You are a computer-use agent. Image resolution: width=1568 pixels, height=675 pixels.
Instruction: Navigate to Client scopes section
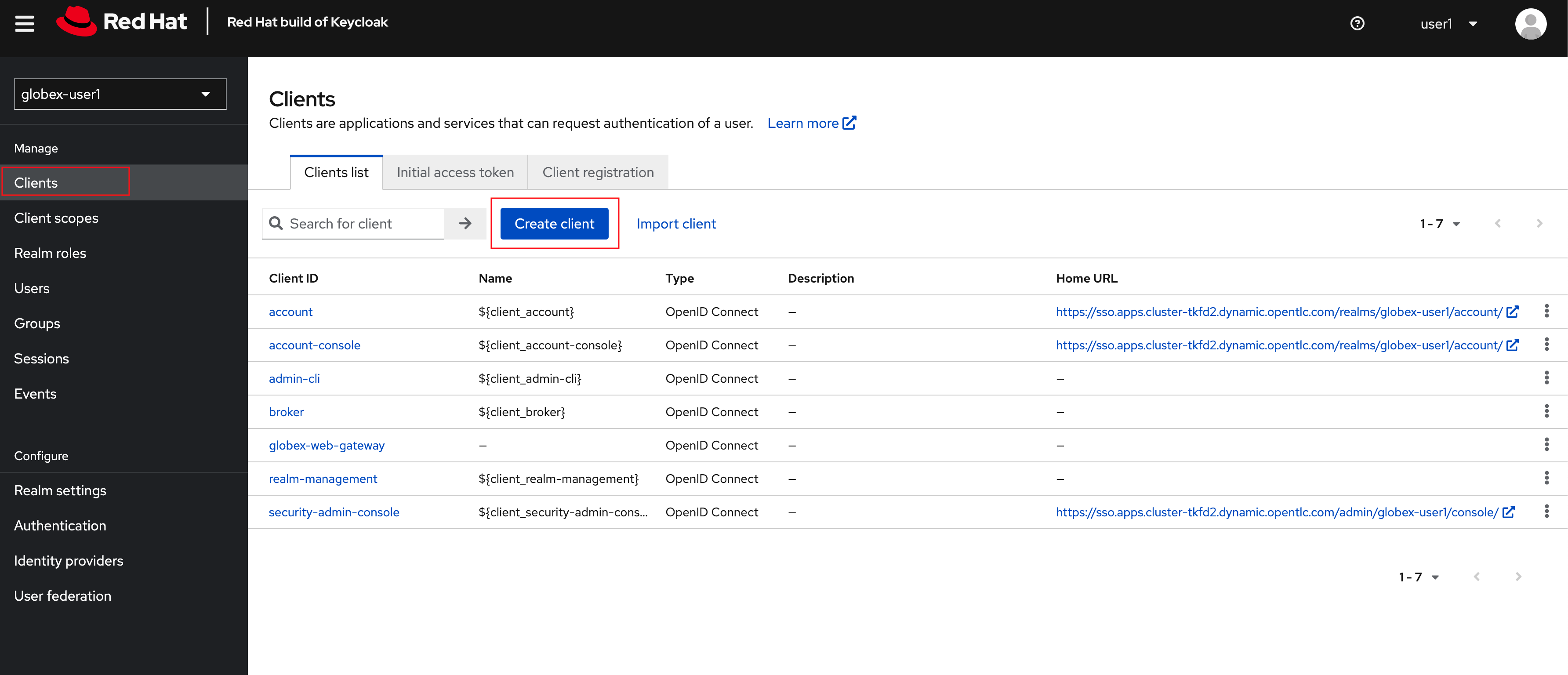pos(56,217)
